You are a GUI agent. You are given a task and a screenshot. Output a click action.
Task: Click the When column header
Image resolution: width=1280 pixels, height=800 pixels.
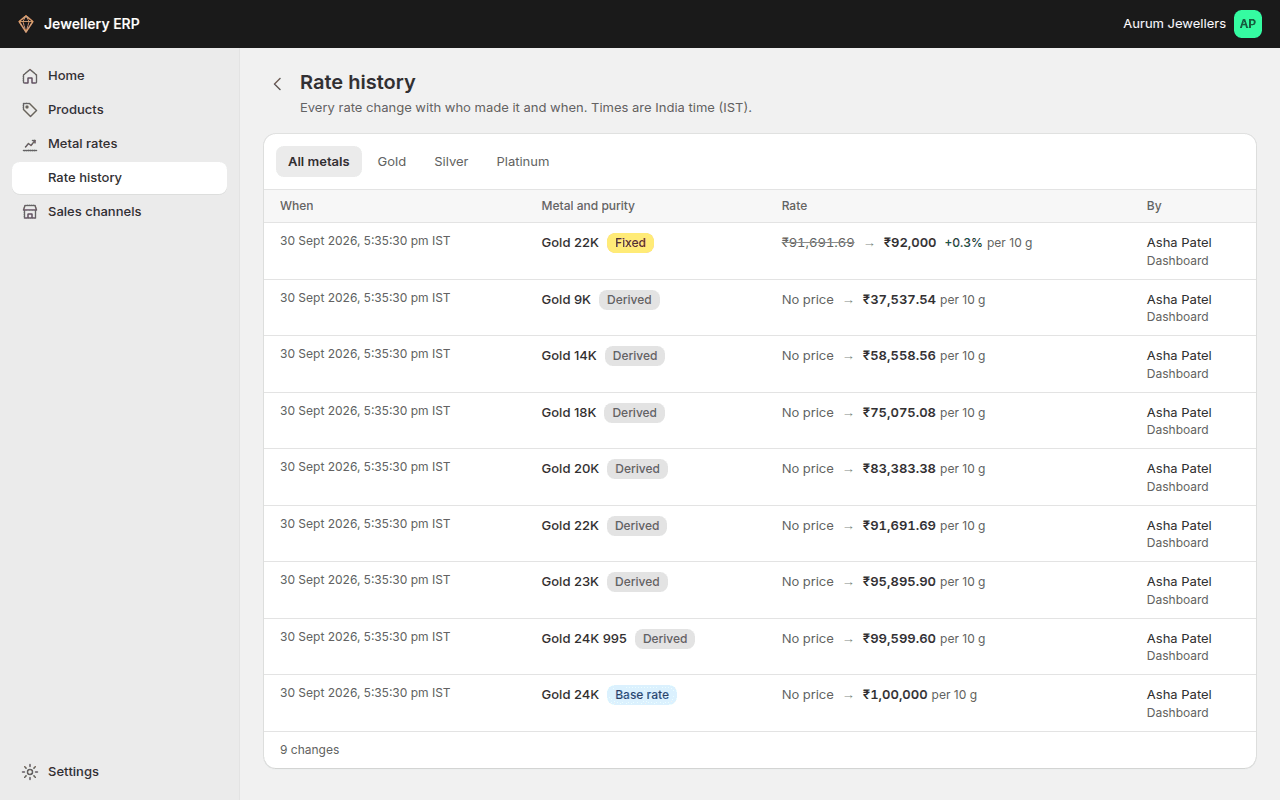297,206
